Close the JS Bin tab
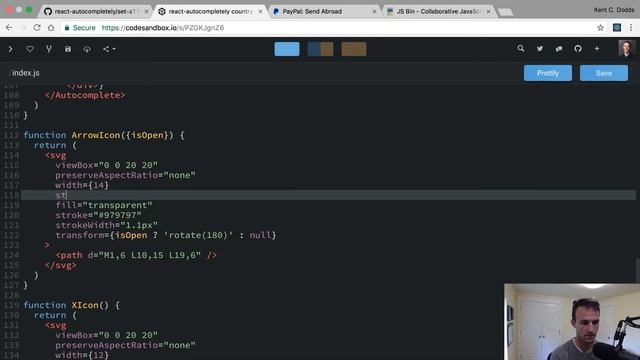The image size is (640, 360). 488,11
